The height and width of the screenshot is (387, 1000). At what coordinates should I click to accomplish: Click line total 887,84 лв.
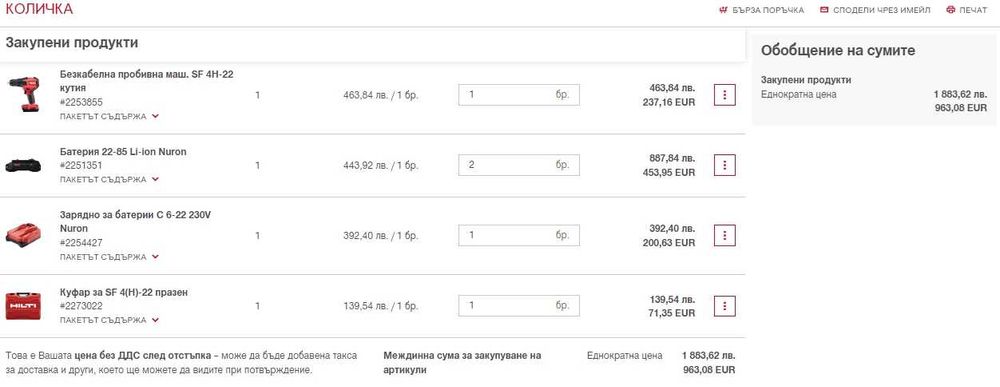672,158
